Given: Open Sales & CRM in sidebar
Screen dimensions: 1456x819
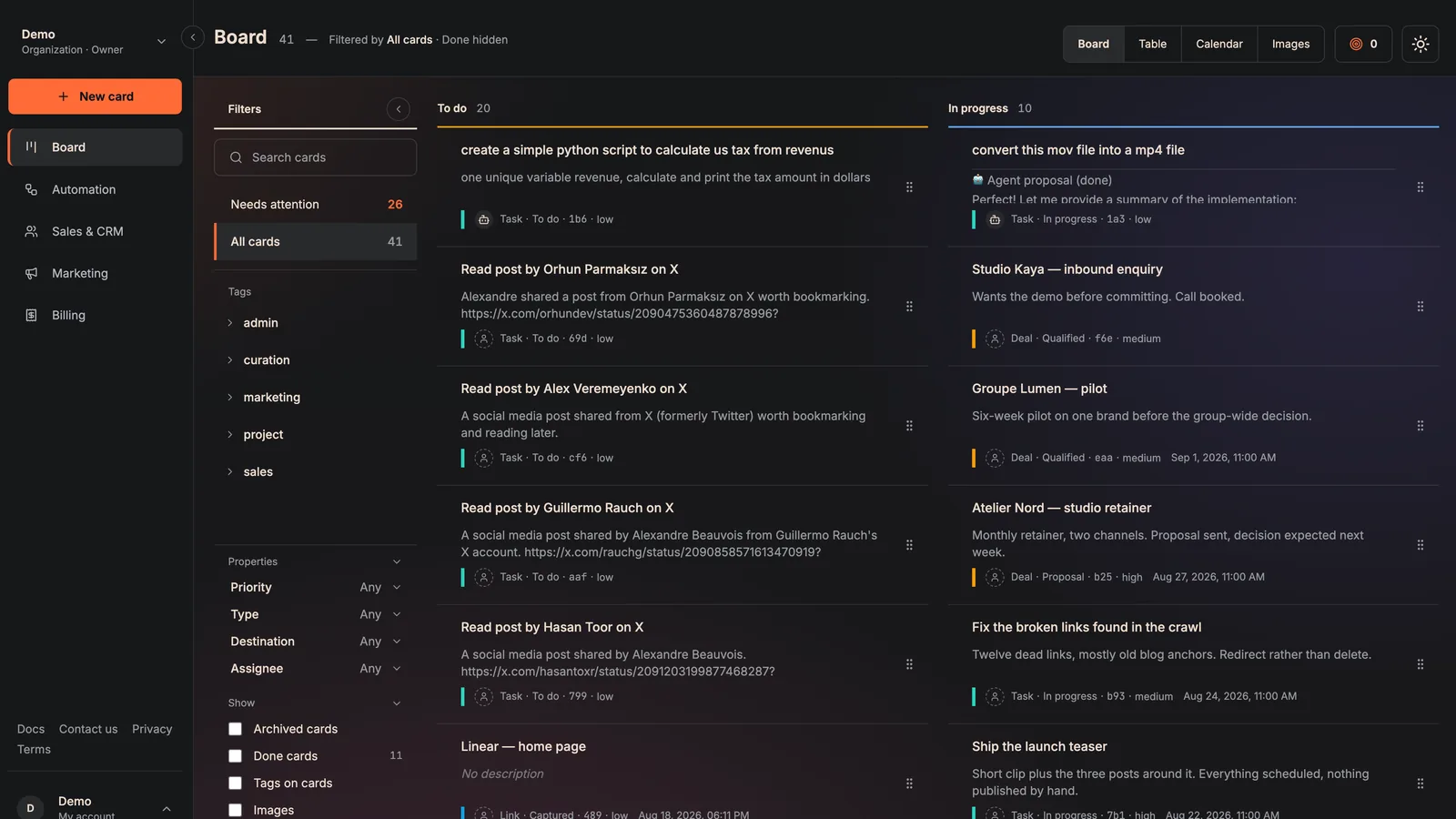Looking at the screenshot, I should 95,231.
